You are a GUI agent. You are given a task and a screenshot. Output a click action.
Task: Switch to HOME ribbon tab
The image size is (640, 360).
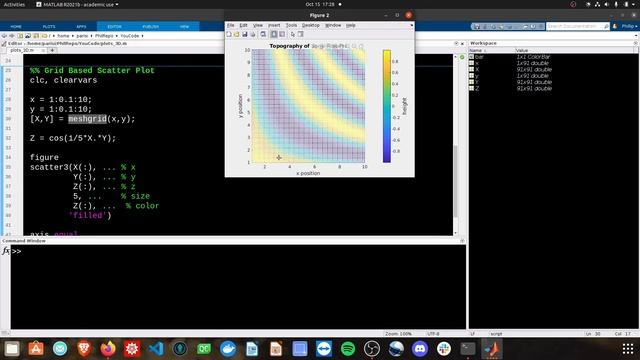coord(16,27)
